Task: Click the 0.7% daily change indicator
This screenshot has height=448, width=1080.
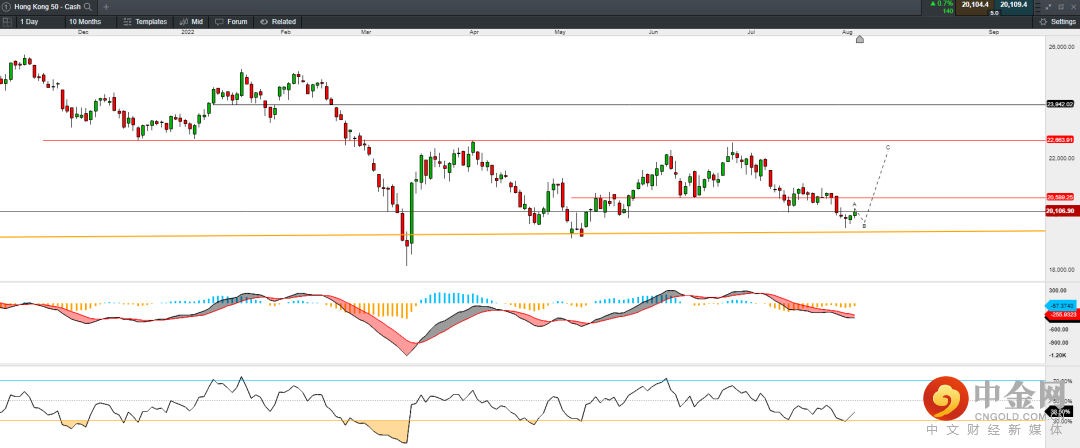Action: 942,3
